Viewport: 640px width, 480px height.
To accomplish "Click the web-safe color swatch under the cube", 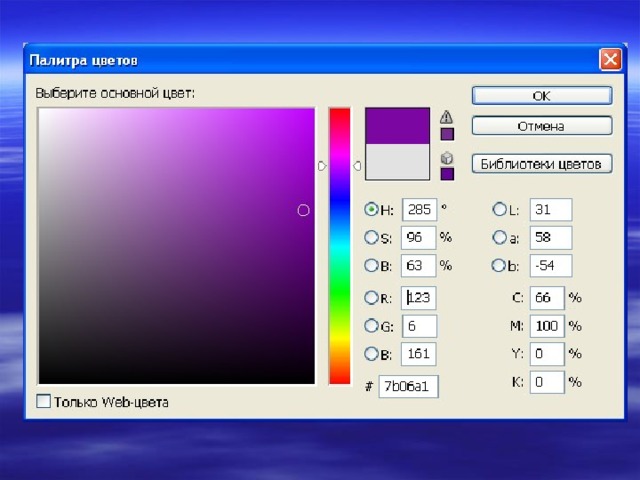I will pyautogui.click(x=447, y=173).
